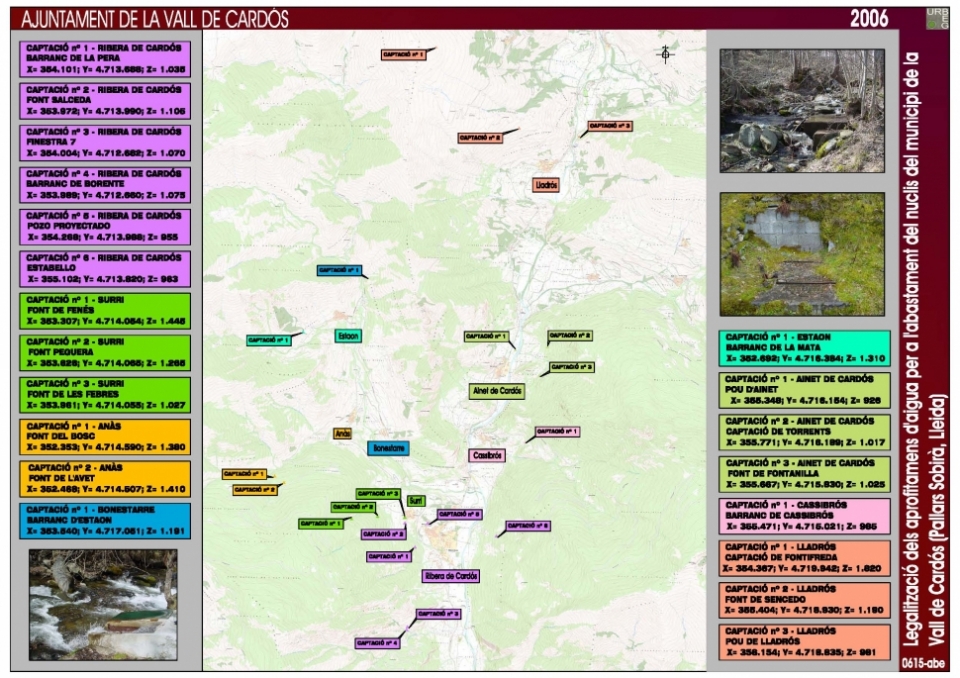This screenshot has width=960, height=678.
Task: Click the green Surri map label
Action: 416,500
